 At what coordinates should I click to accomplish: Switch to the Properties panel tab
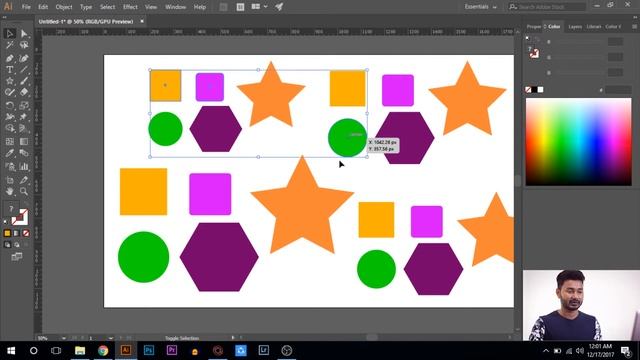[533, 27]
